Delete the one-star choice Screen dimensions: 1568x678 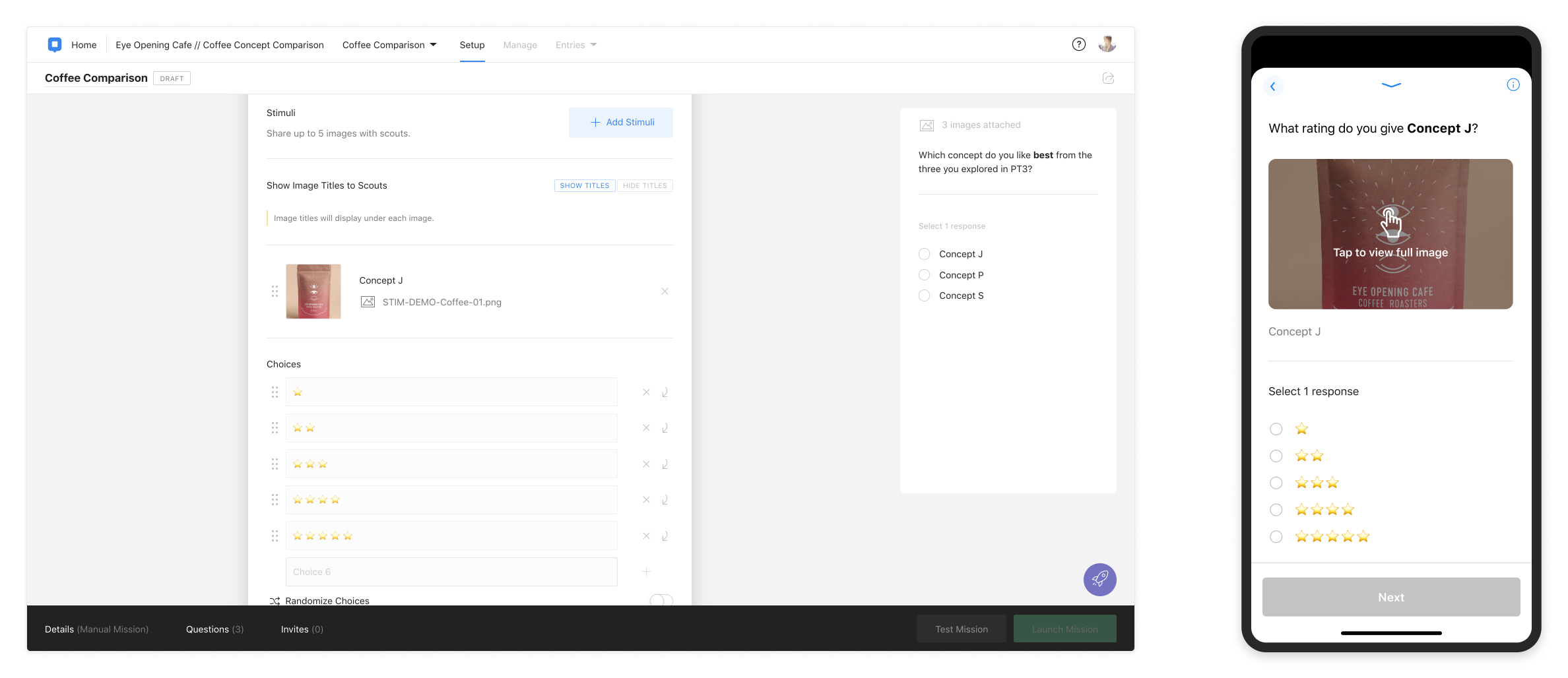coord(646,392)
